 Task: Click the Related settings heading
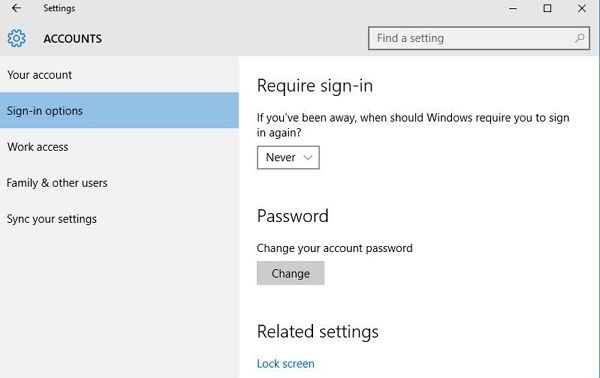click(318, 332)
